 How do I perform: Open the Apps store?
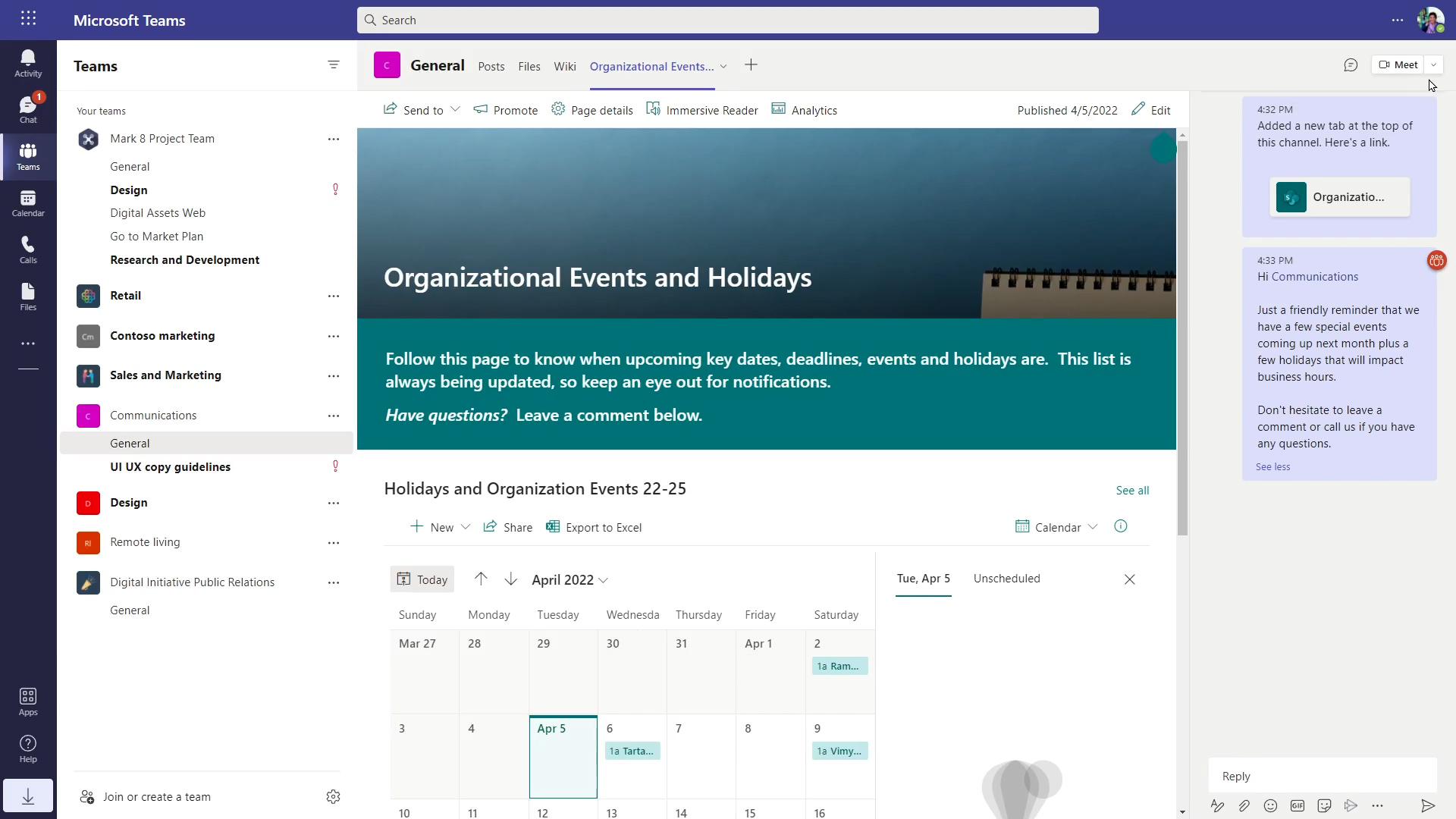28,701
